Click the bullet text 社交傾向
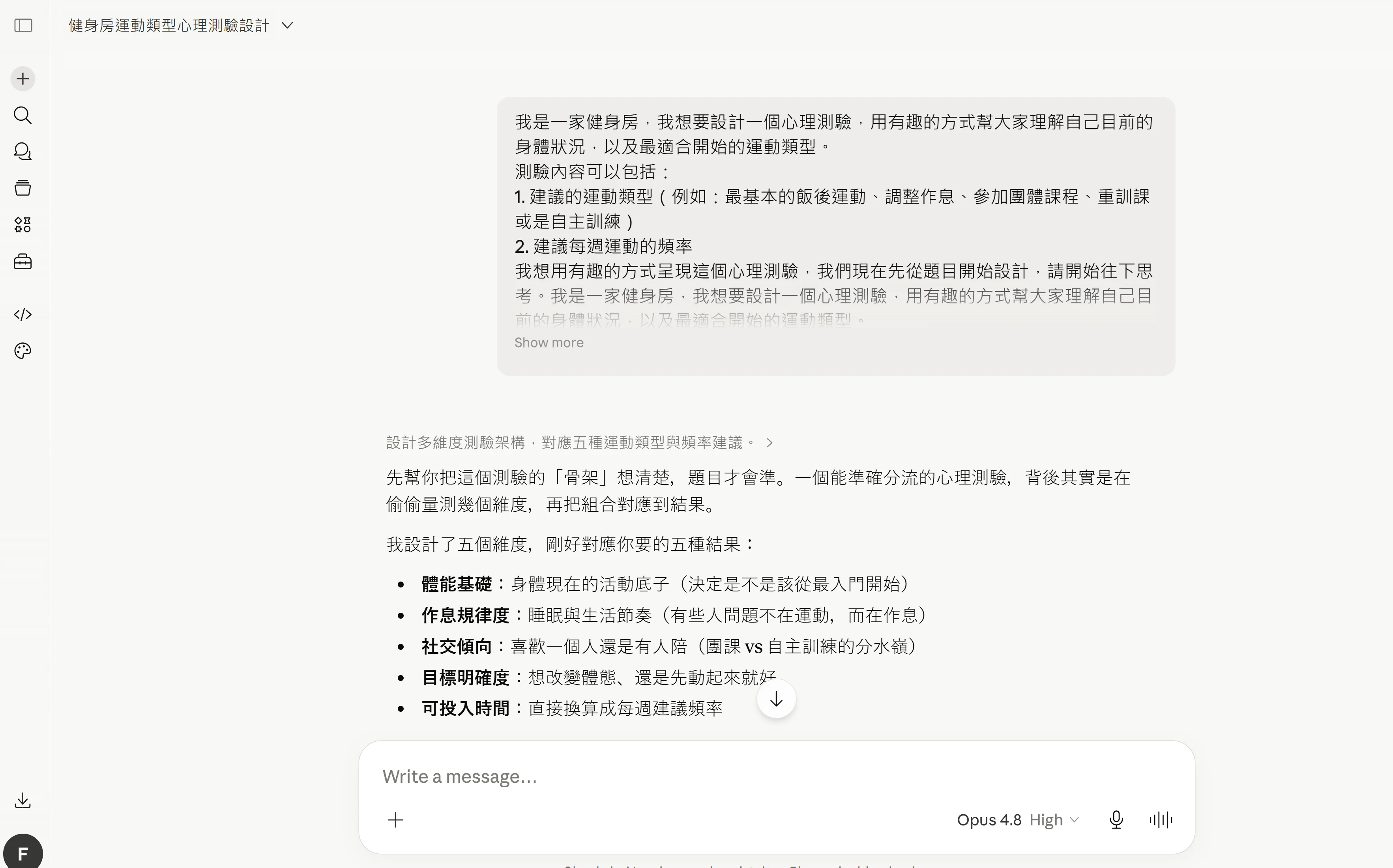This screenshot has width=1393, height=868. [x=457, y=646]
